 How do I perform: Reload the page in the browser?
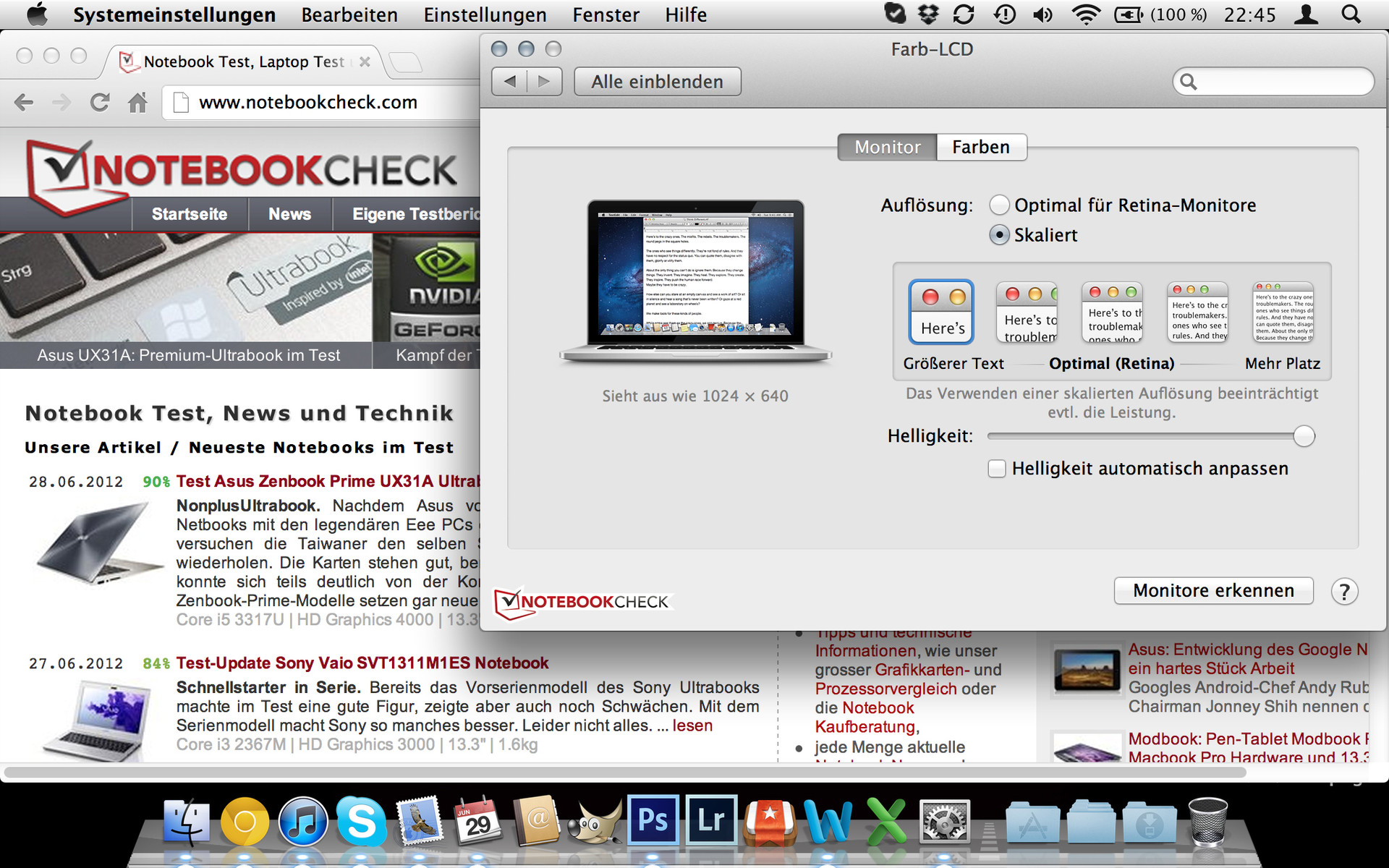click(x=100, y=103)
